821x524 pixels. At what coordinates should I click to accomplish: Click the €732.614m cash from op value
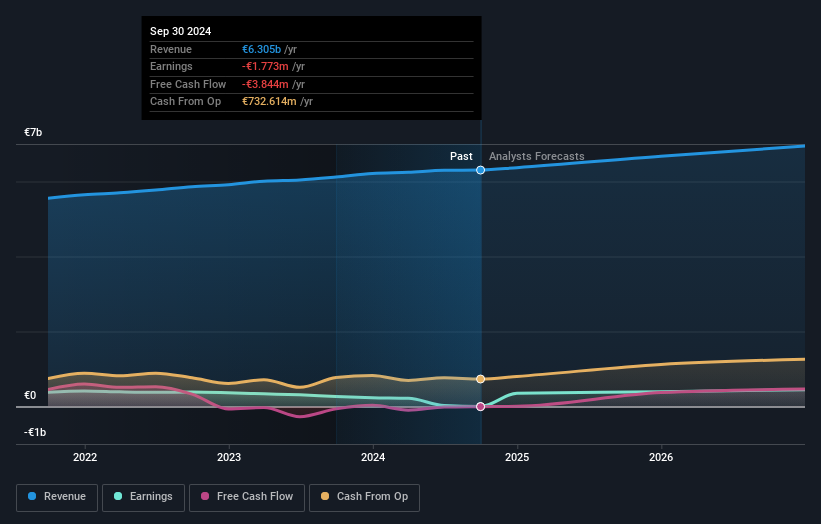(x=269, y=102)
